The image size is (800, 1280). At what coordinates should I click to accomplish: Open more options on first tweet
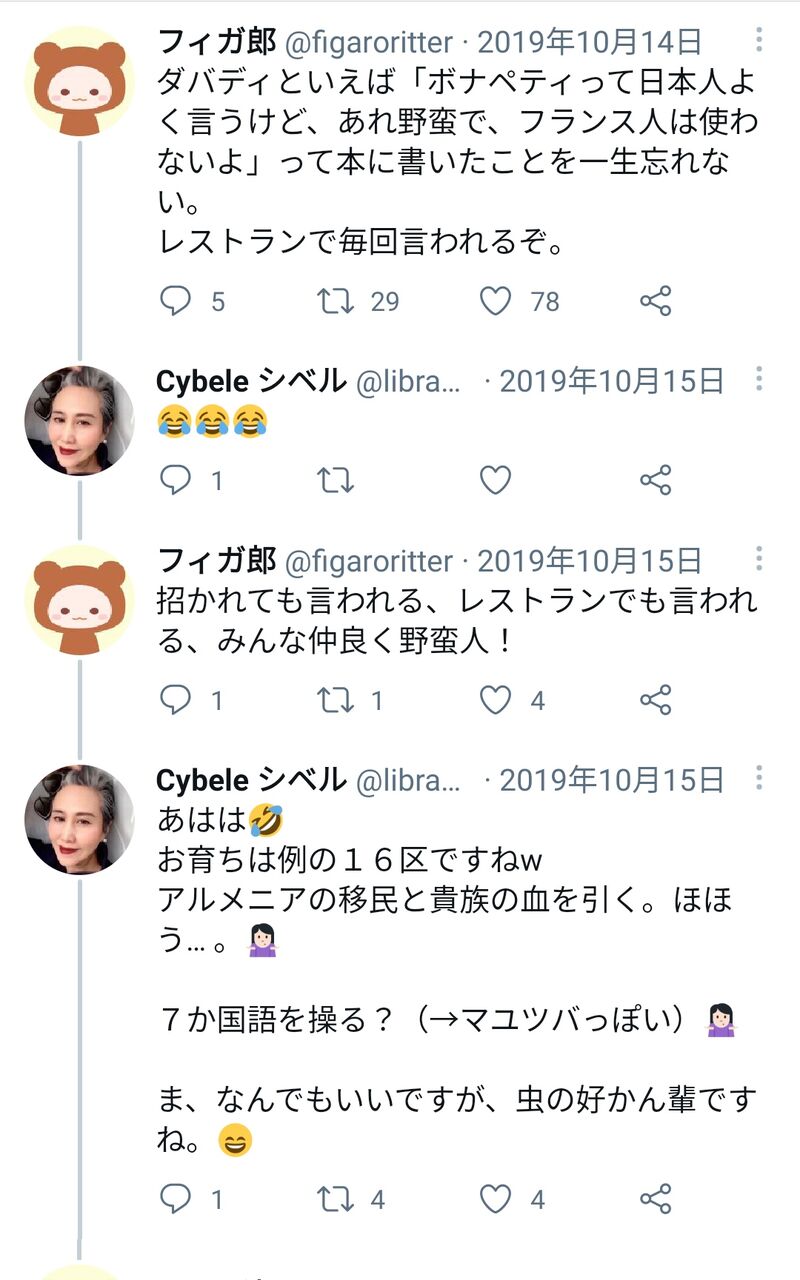point(760,41)
